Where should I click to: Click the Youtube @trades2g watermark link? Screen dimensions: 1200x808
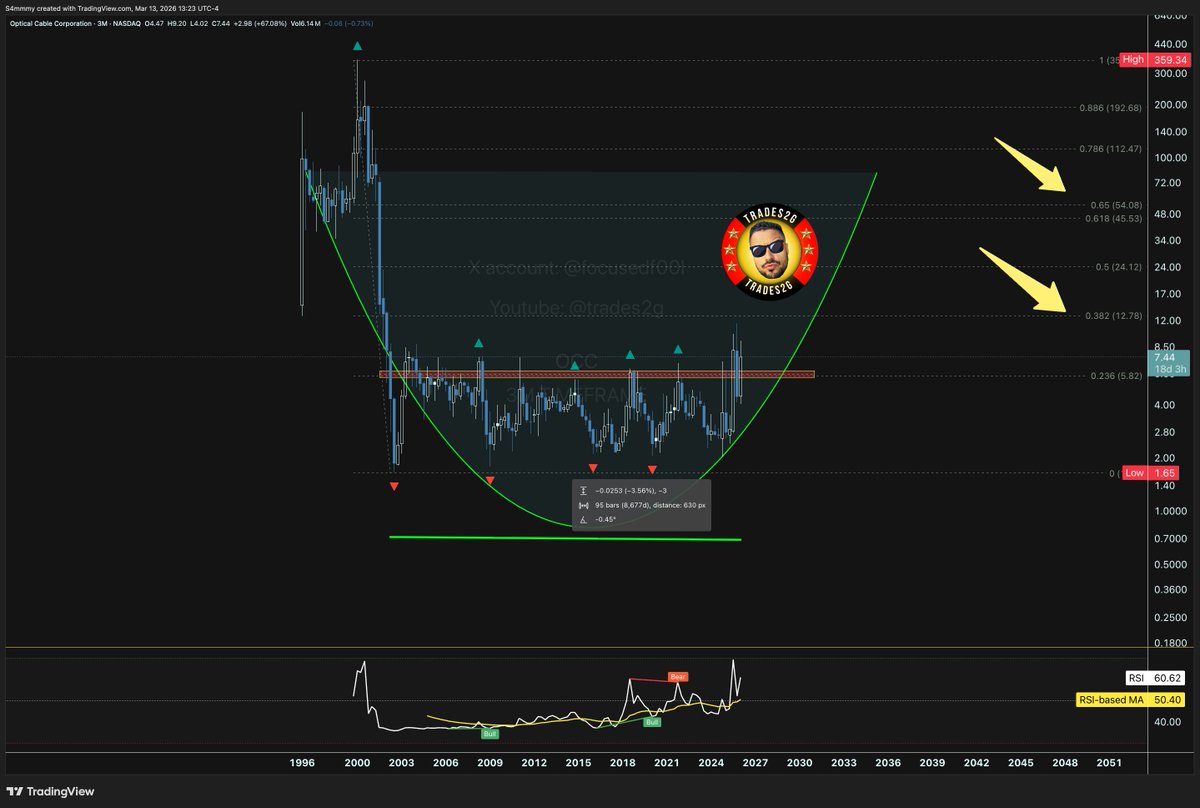pyautogui.click(x=577, y=307)
